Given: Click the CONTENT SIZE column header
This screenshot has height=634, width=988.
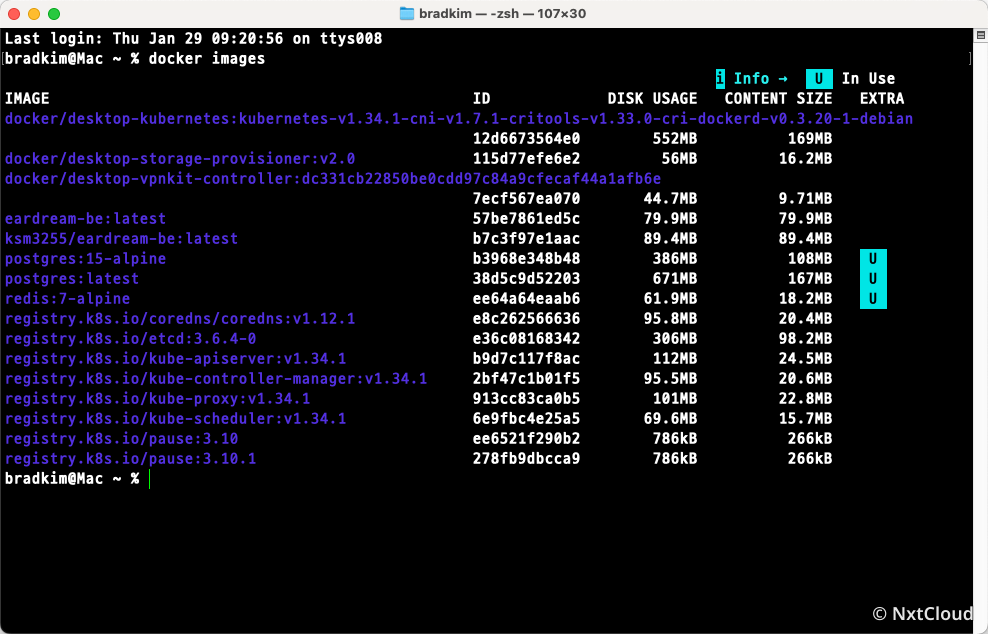Looking at the screenshot, I should (778, 98).
